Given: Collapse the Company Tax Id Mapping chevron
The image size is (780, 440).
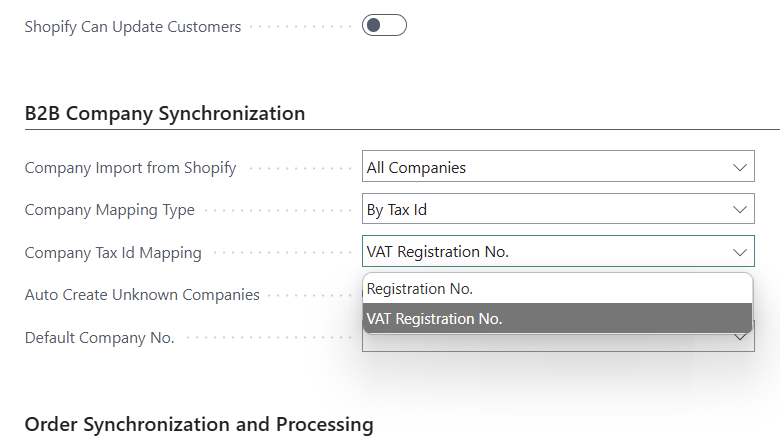Looking at the screenshot, I should [x=740, y=252].
